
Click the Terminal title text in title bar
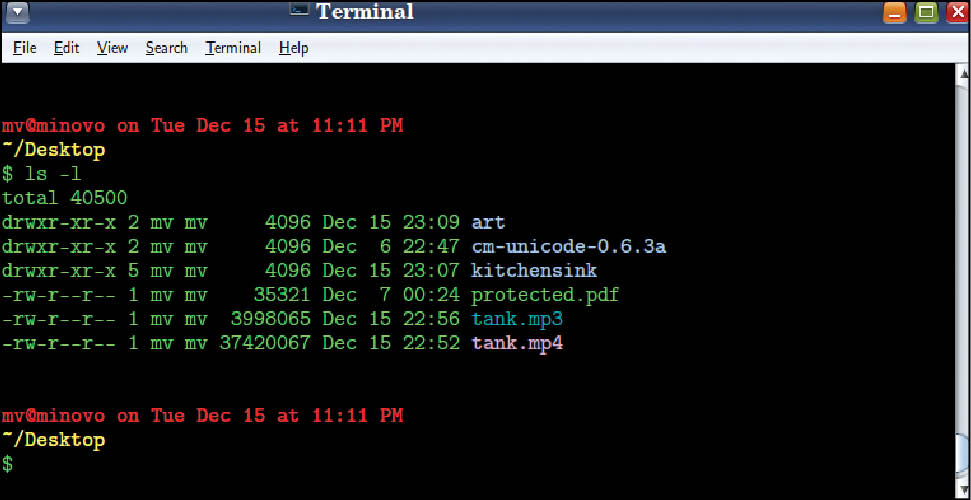365,13
